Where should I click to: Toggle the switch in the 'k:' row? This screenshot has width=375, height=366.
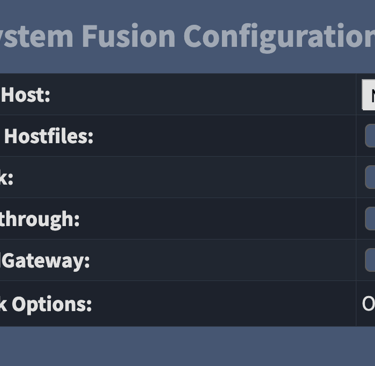pos(370,177)
